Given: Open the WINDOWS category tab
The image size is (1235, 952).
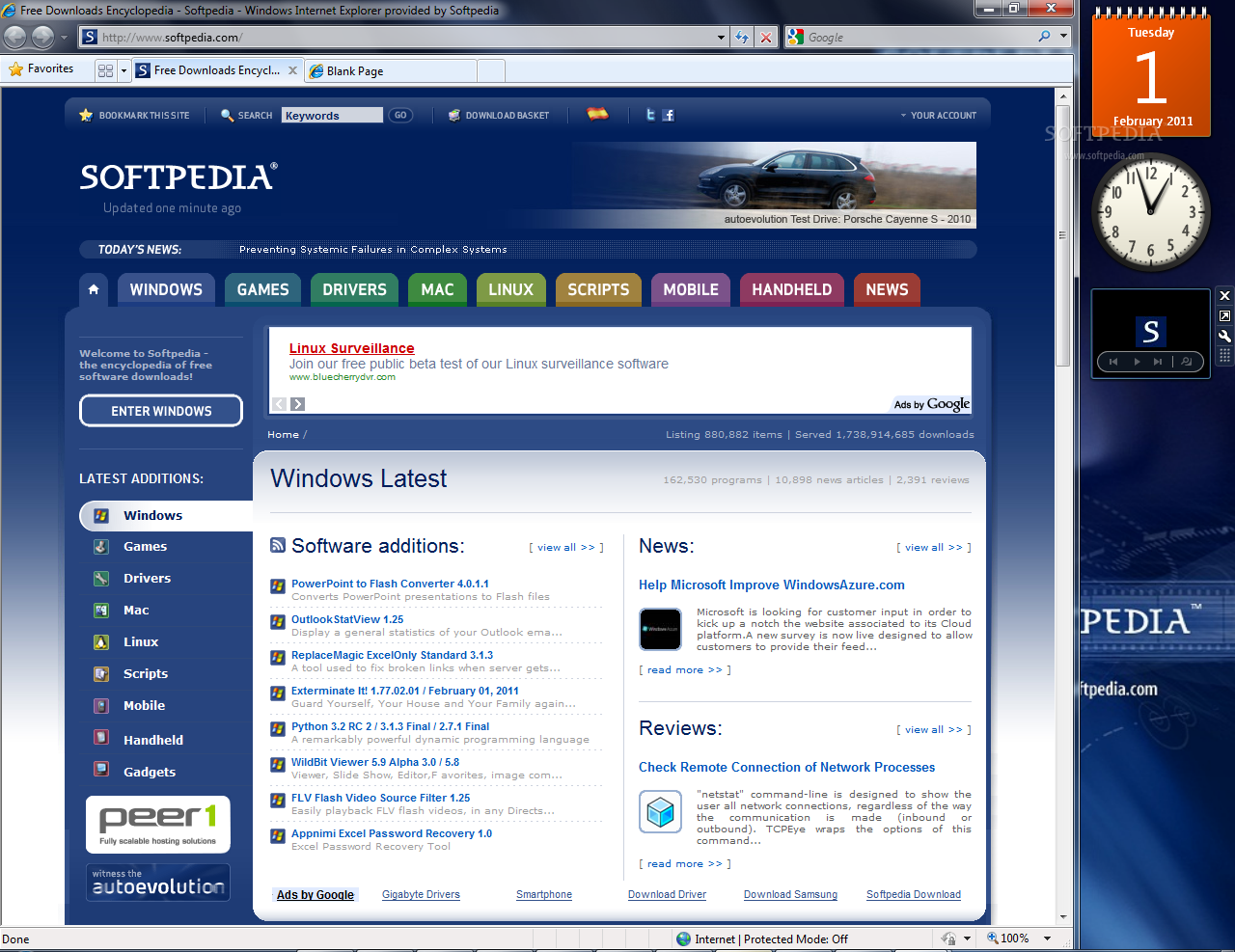Looking at the screenshot, I should tap(166, 289).
